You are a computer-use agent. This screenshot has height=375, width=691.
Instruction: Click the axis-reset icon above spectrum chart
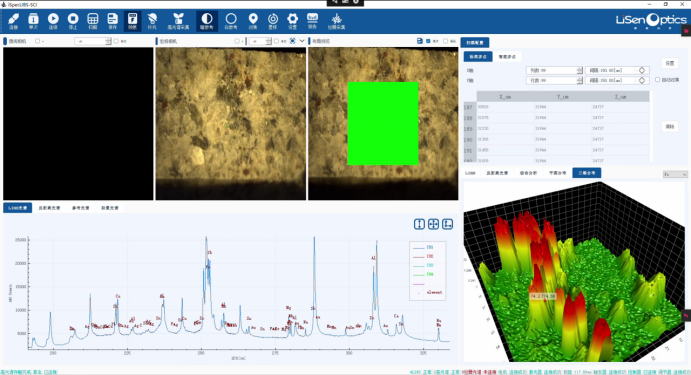coord(447,224)
